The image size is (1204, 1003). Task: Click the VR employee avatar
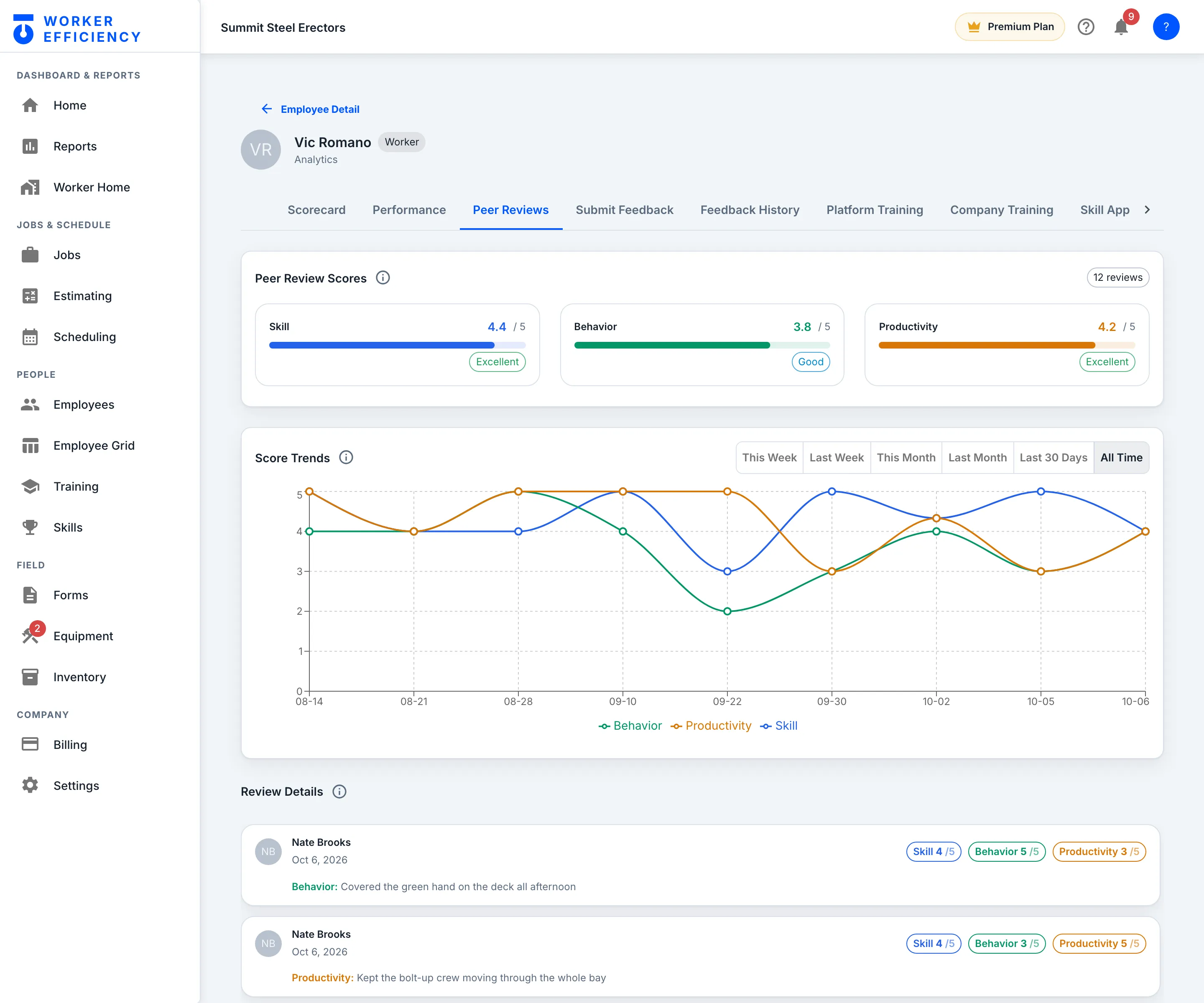[x=261, y=150]
